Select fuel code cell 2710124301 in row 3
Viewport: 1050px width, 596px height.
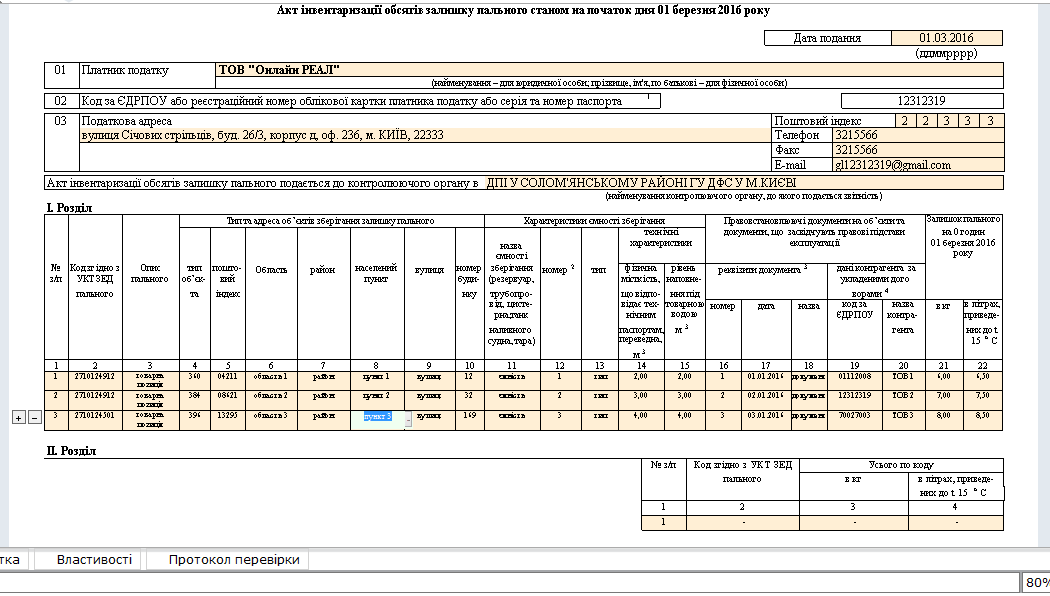(x=95, y=414)
